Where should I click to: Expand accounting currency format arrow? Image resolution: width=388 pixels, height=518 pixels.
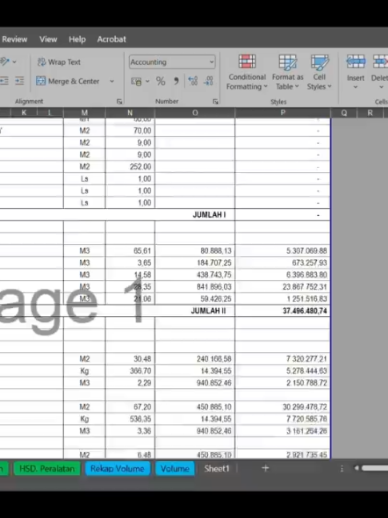click(x=147, y=81)
